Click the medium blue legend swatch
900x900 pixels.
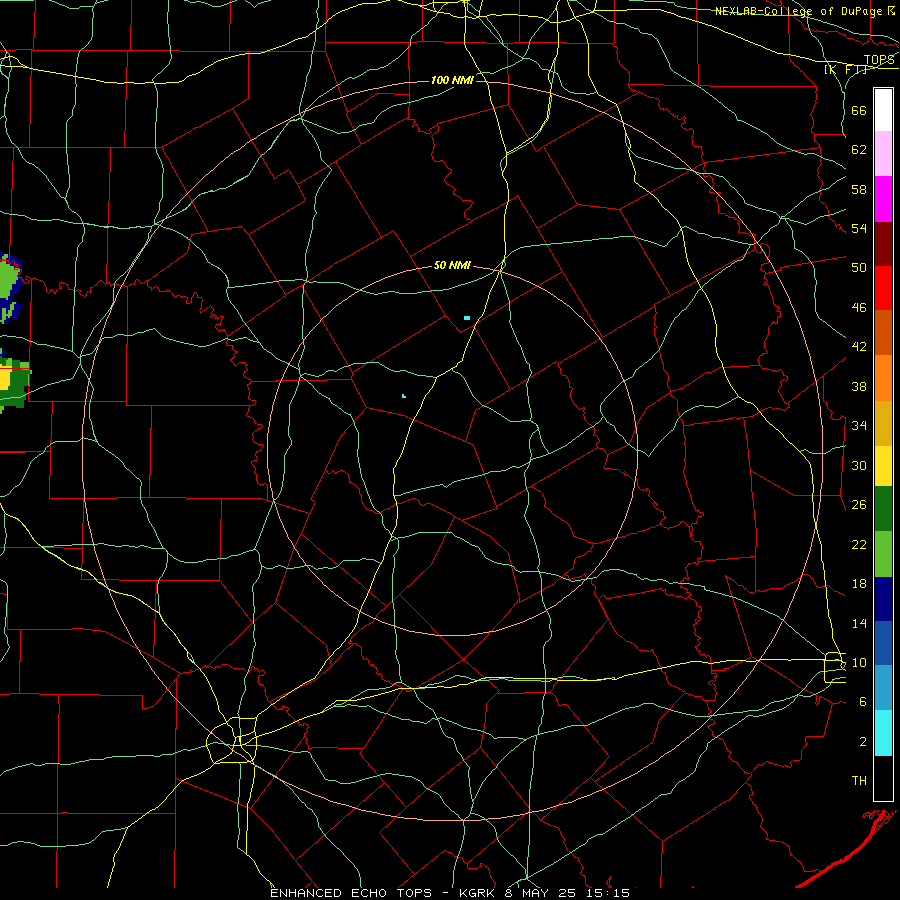(x=883, y=643)
